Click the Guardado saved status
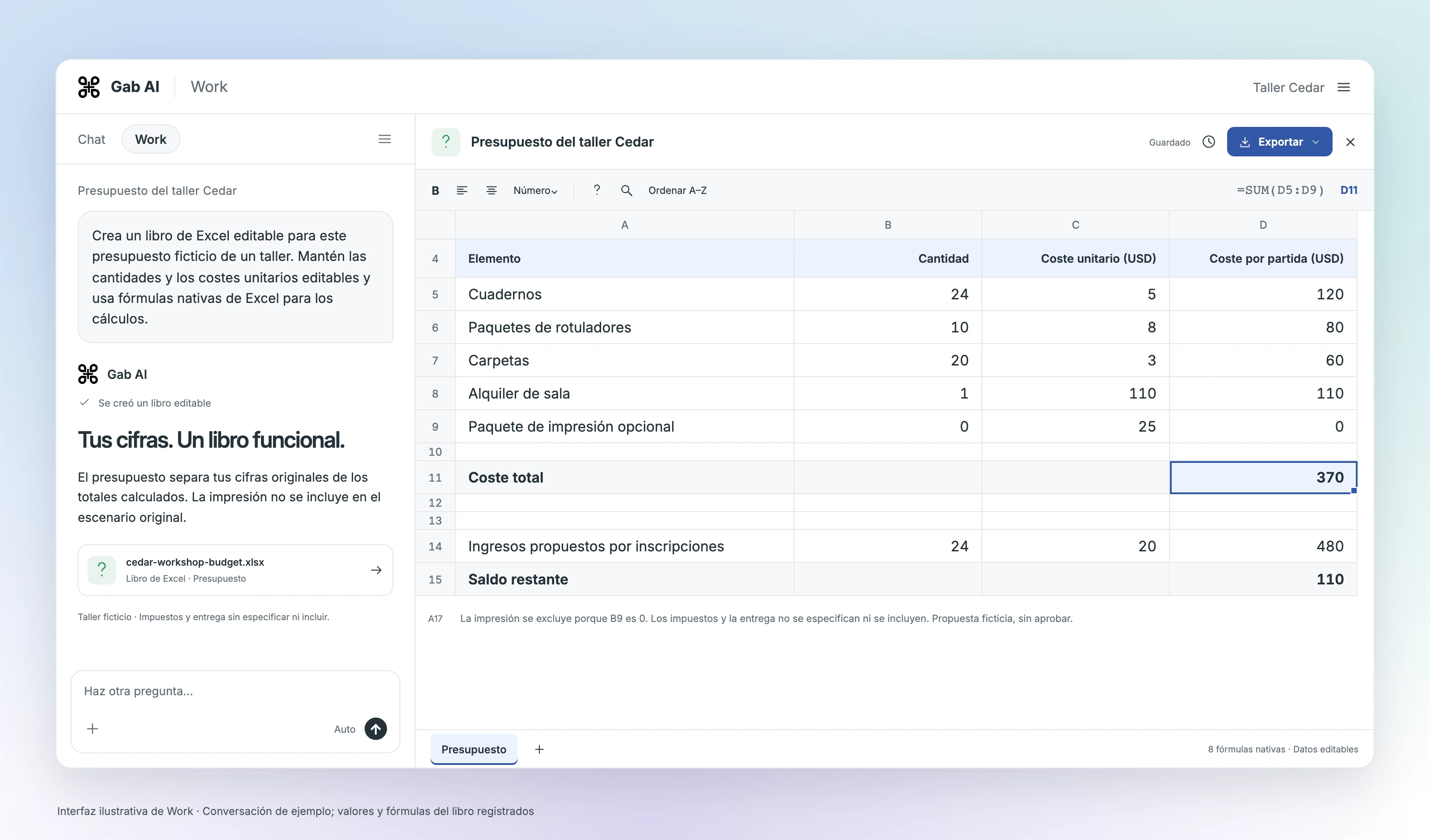 [x=1169, y=143]
